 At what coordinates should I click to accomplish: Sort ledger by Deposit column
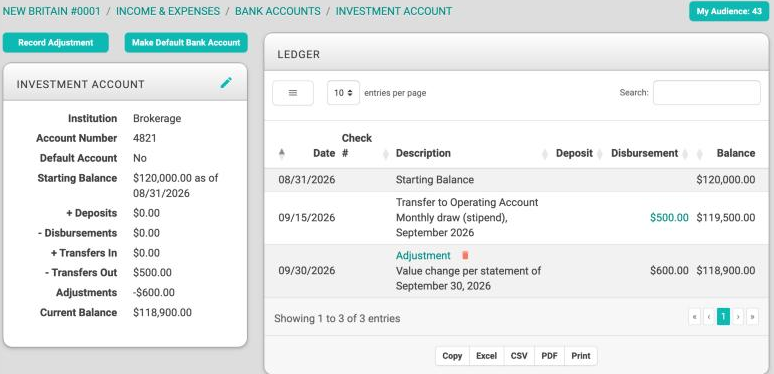tap(599, 154)
